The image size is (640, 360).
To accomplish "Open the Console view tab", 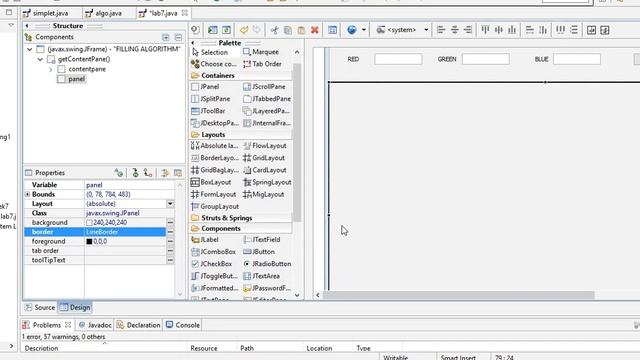I will (183, 325).
